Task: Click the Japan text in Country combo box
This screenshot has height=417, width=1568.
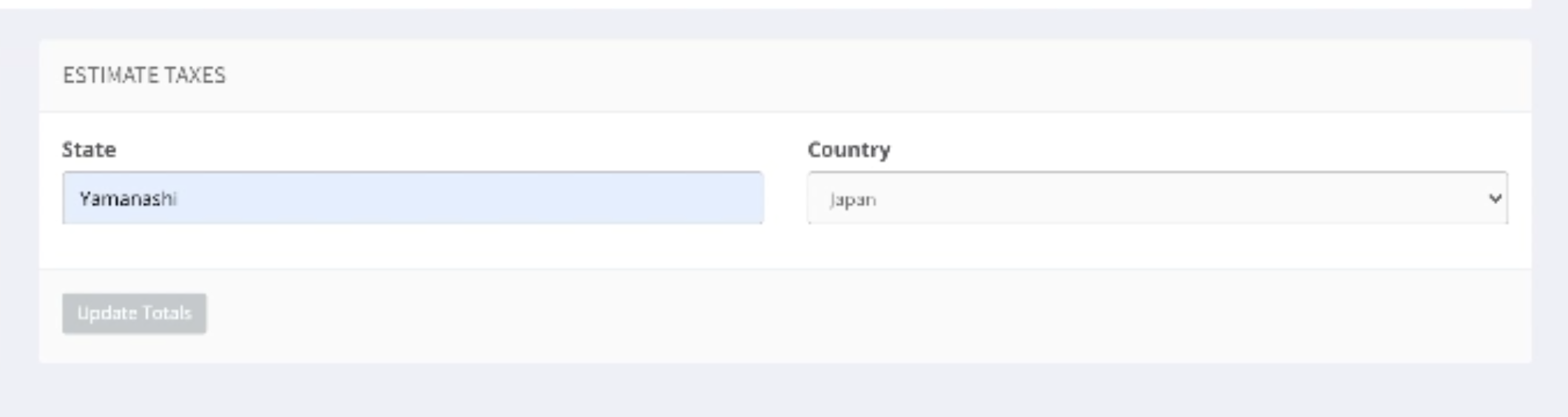Action: (853, 200)
